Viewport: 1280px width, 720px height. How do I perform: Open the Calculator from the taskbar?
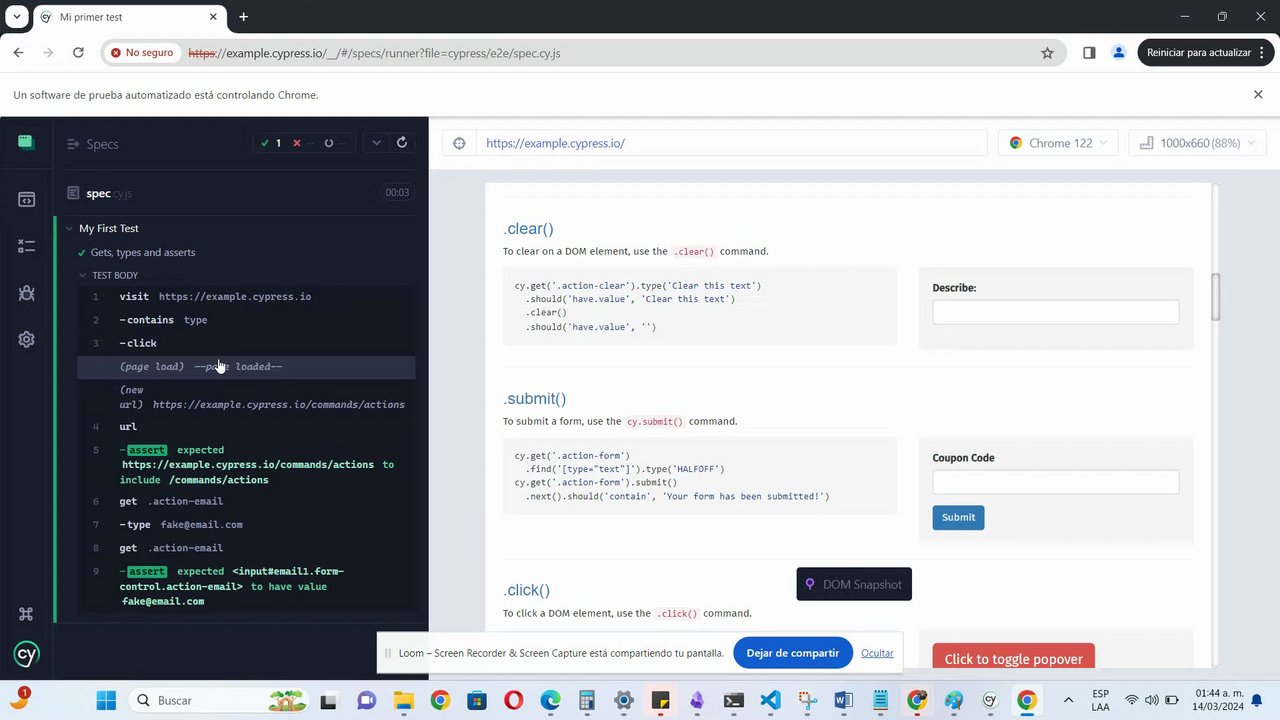(x=587, y=700)
